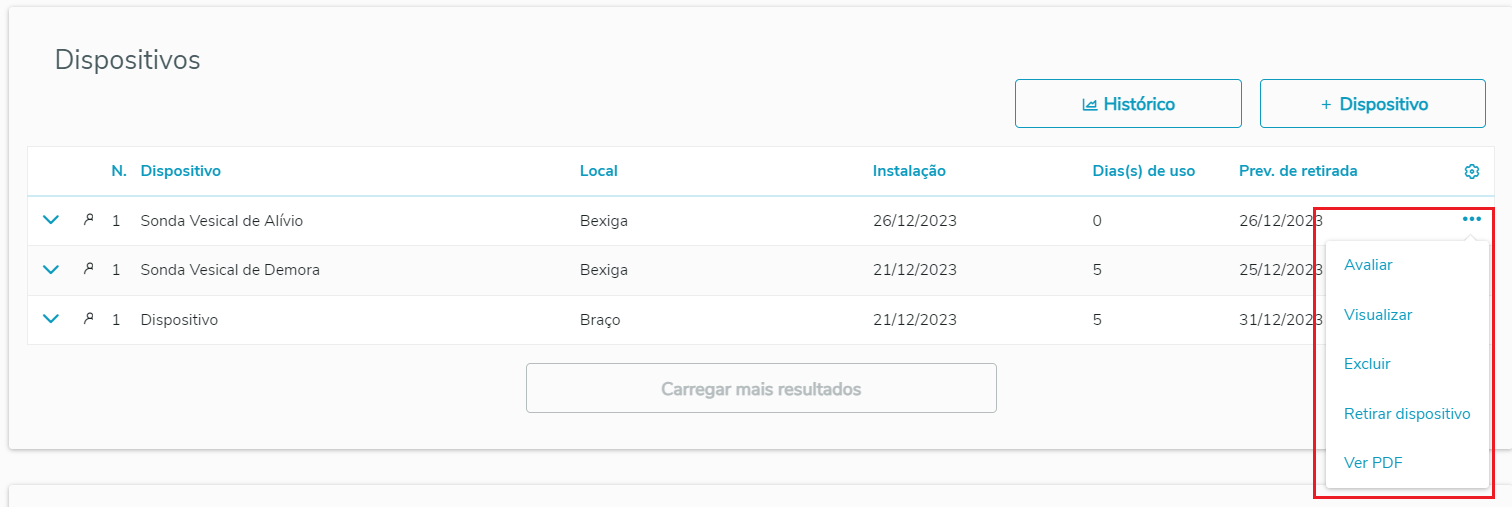Open Ver PDF from the actions menu

[1372, 463]
